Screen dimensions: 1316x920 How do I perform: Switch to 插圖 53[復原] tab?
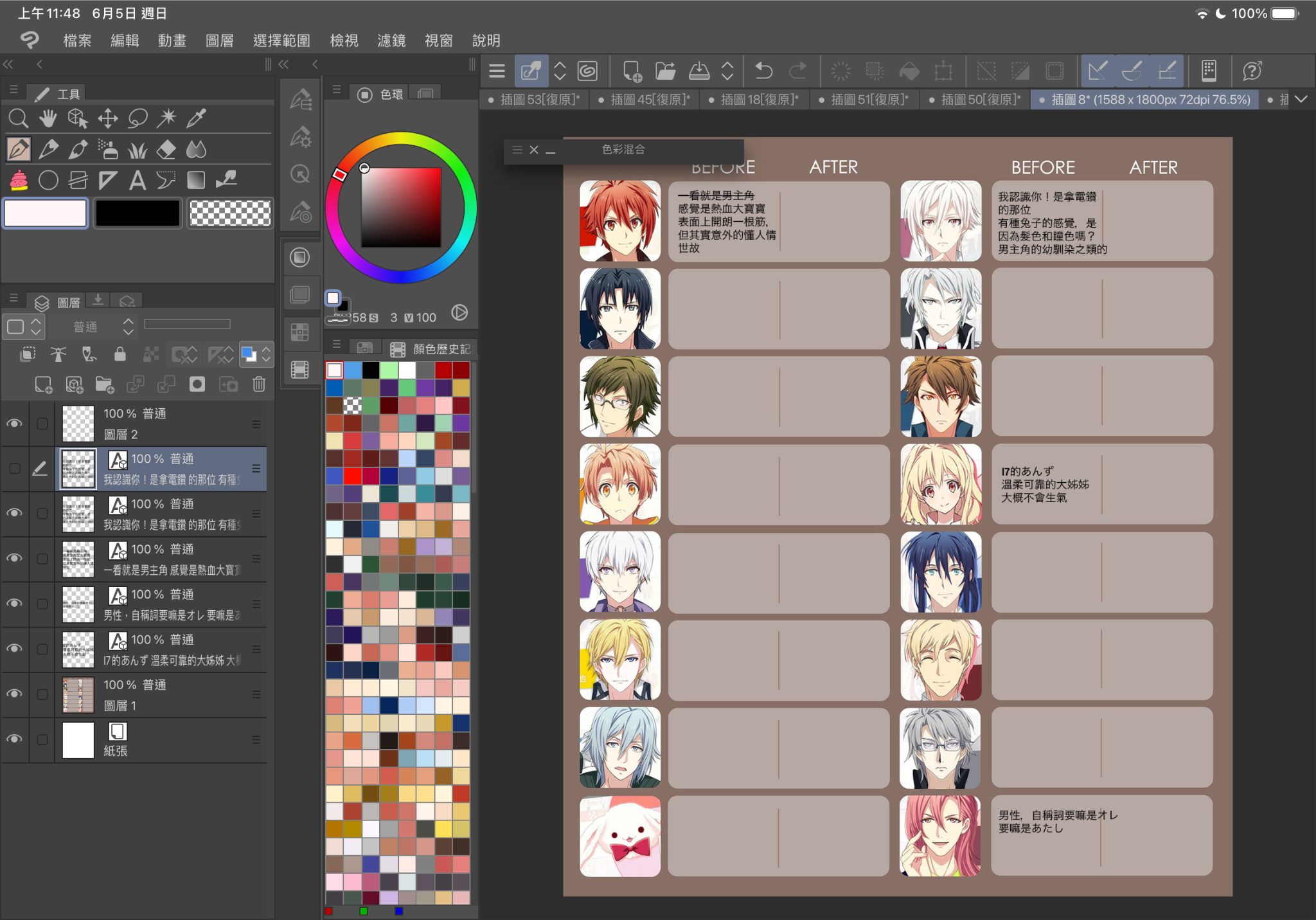[x=534, y=100]
